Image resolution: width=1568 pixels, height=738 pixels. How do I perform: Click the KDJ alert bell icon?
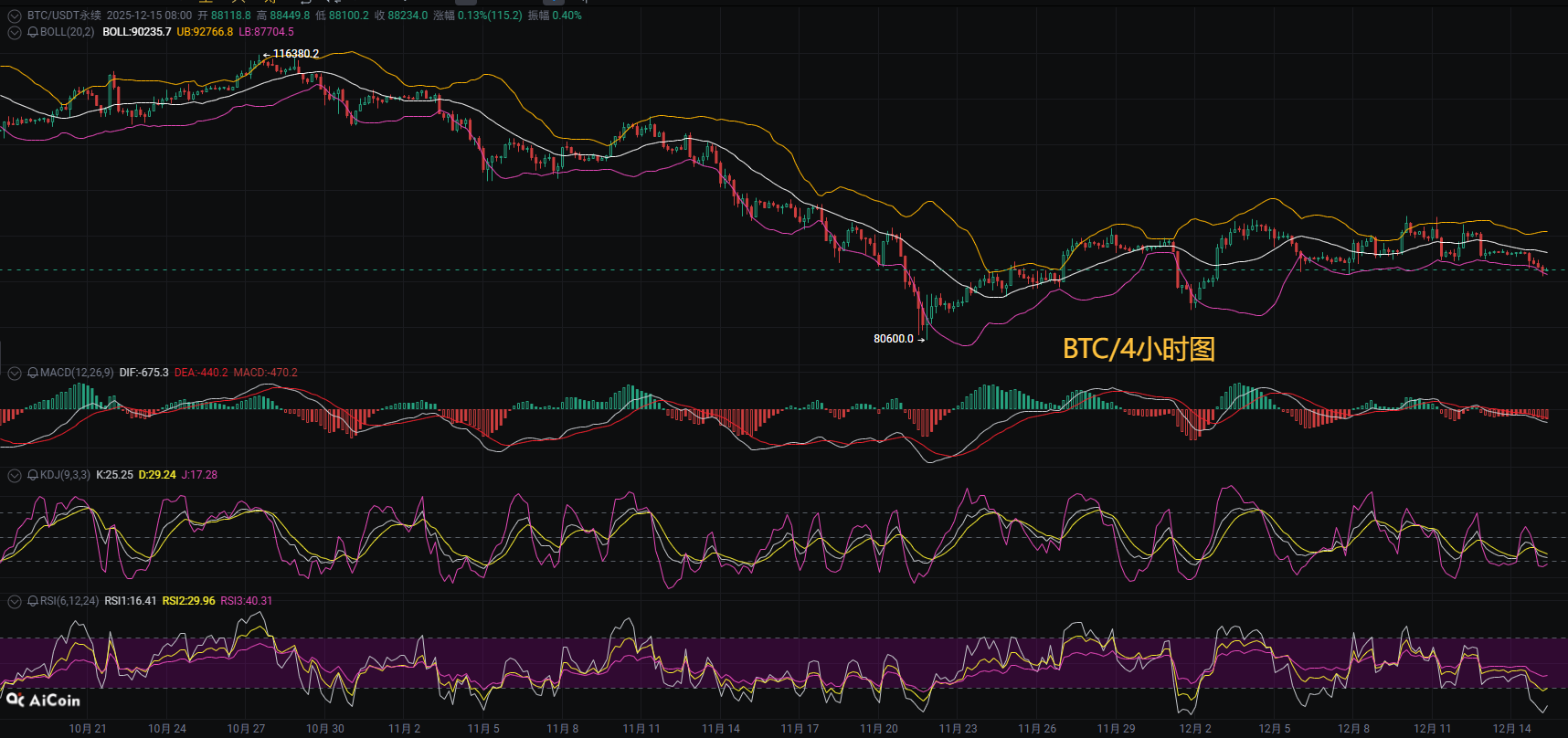33,475
